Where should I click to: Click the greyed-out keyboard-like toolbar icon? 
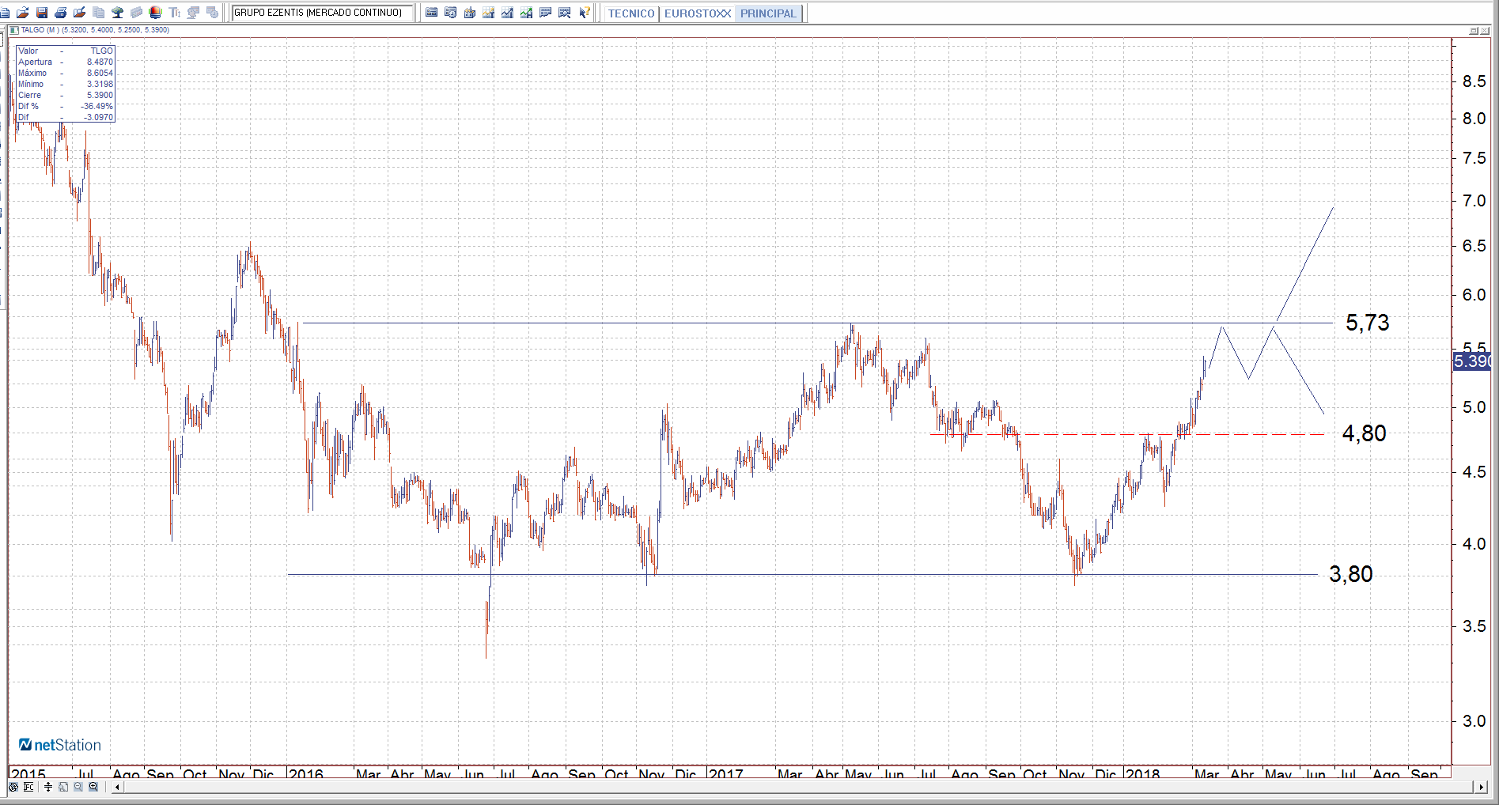click(135, 13)
